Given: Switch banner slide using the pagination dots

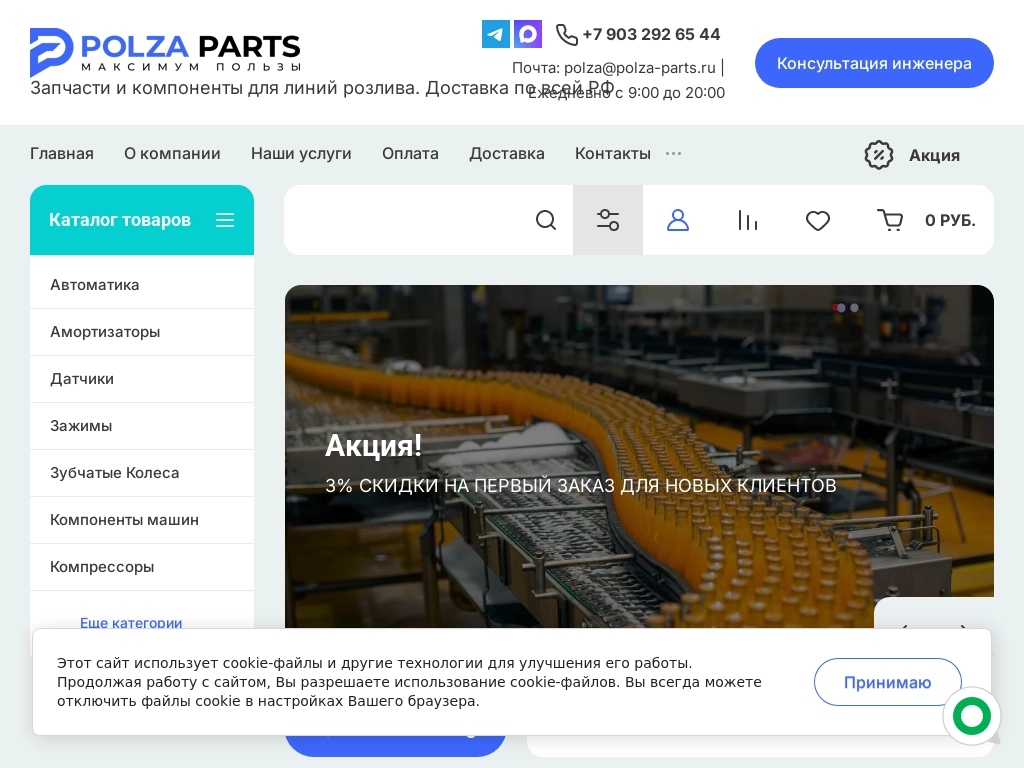Looking at the screenshot, I should click(854, 308).
